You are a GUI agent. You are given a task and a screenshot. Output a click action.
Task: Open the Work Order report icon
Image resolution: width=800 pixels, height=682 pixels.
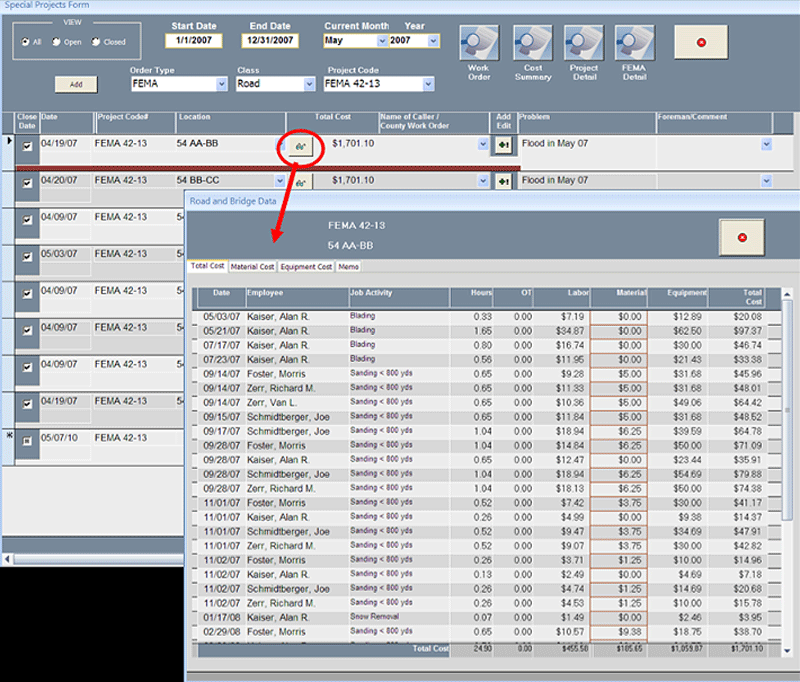tap(479, 43)
